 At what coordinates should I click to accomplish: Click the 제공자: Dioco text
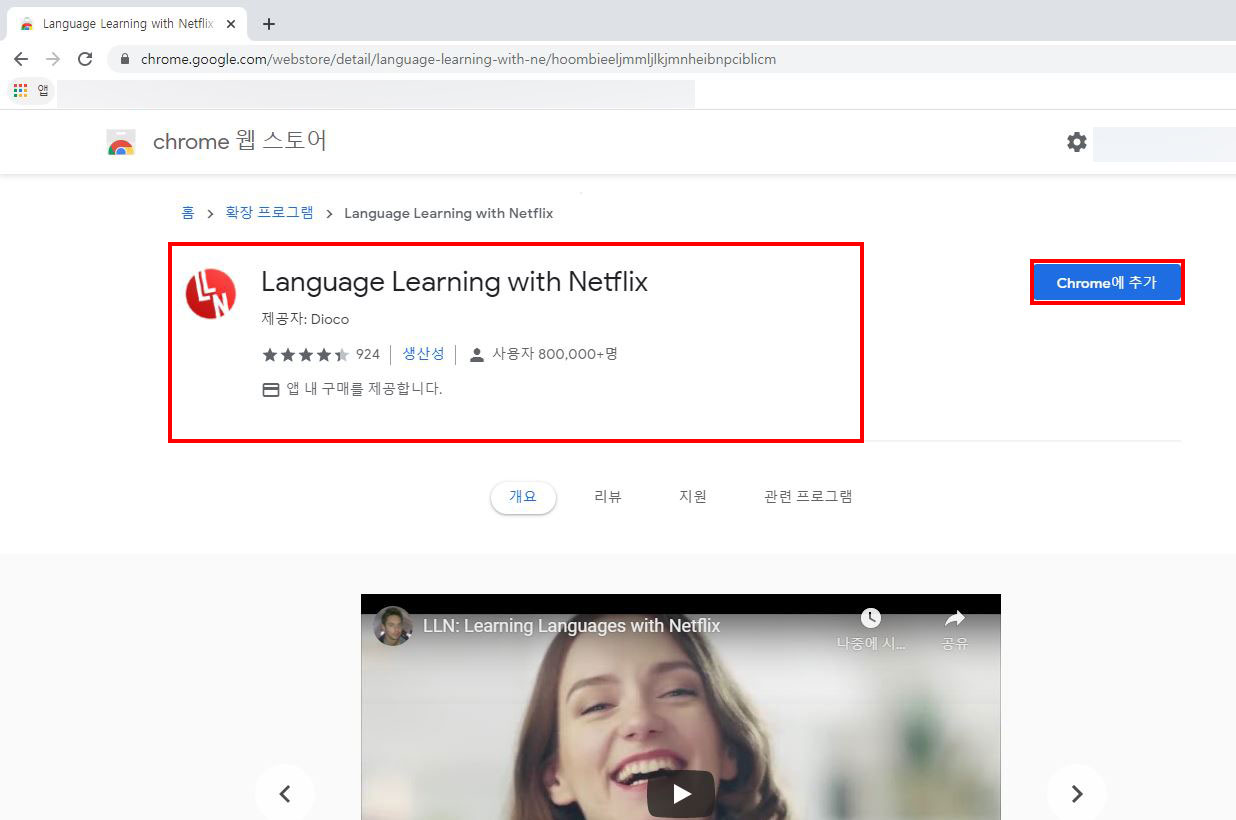tap(305, 320)
